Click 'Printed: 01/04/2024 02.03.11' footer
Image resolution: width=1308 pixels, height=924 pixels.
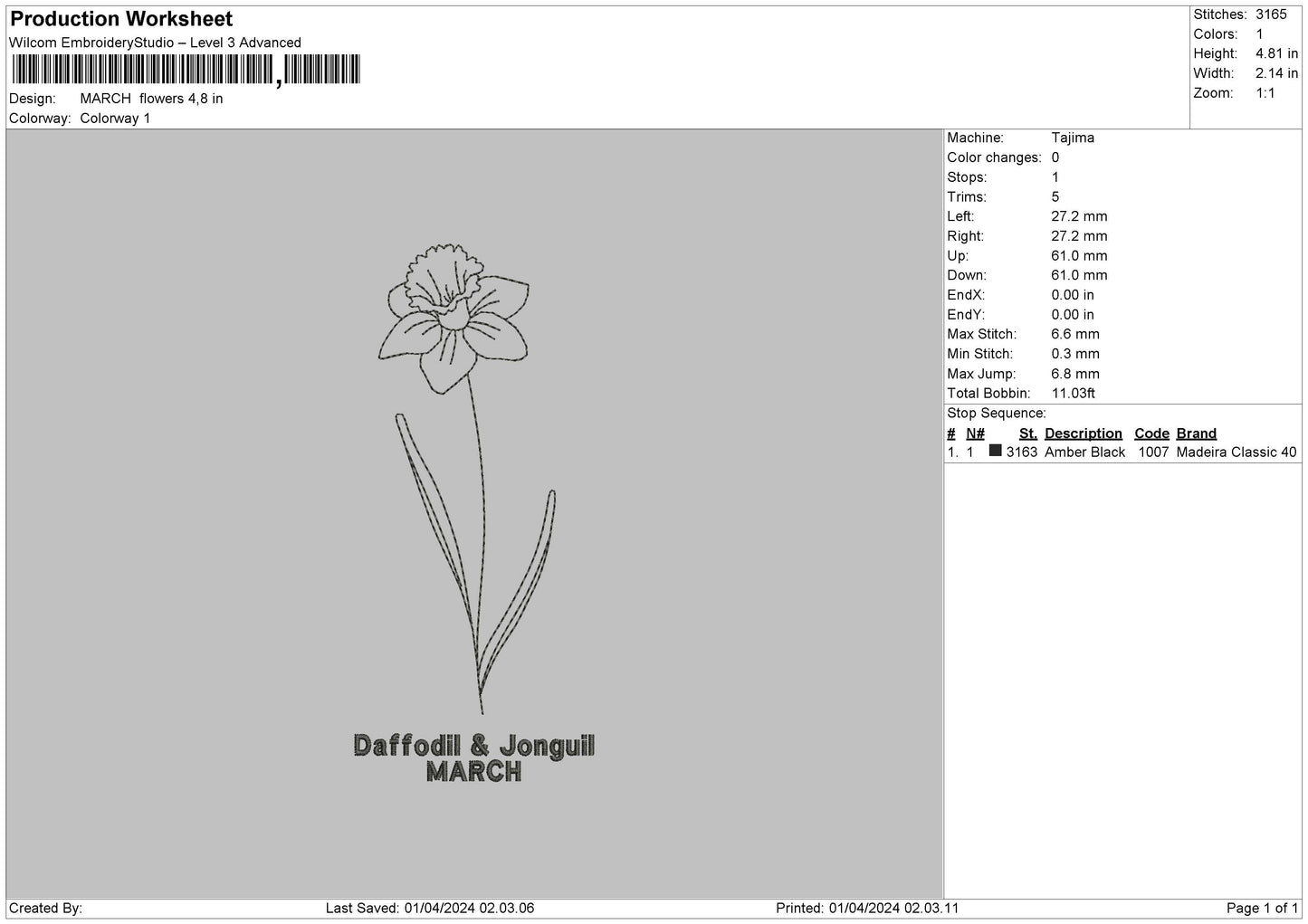(868, 908)
